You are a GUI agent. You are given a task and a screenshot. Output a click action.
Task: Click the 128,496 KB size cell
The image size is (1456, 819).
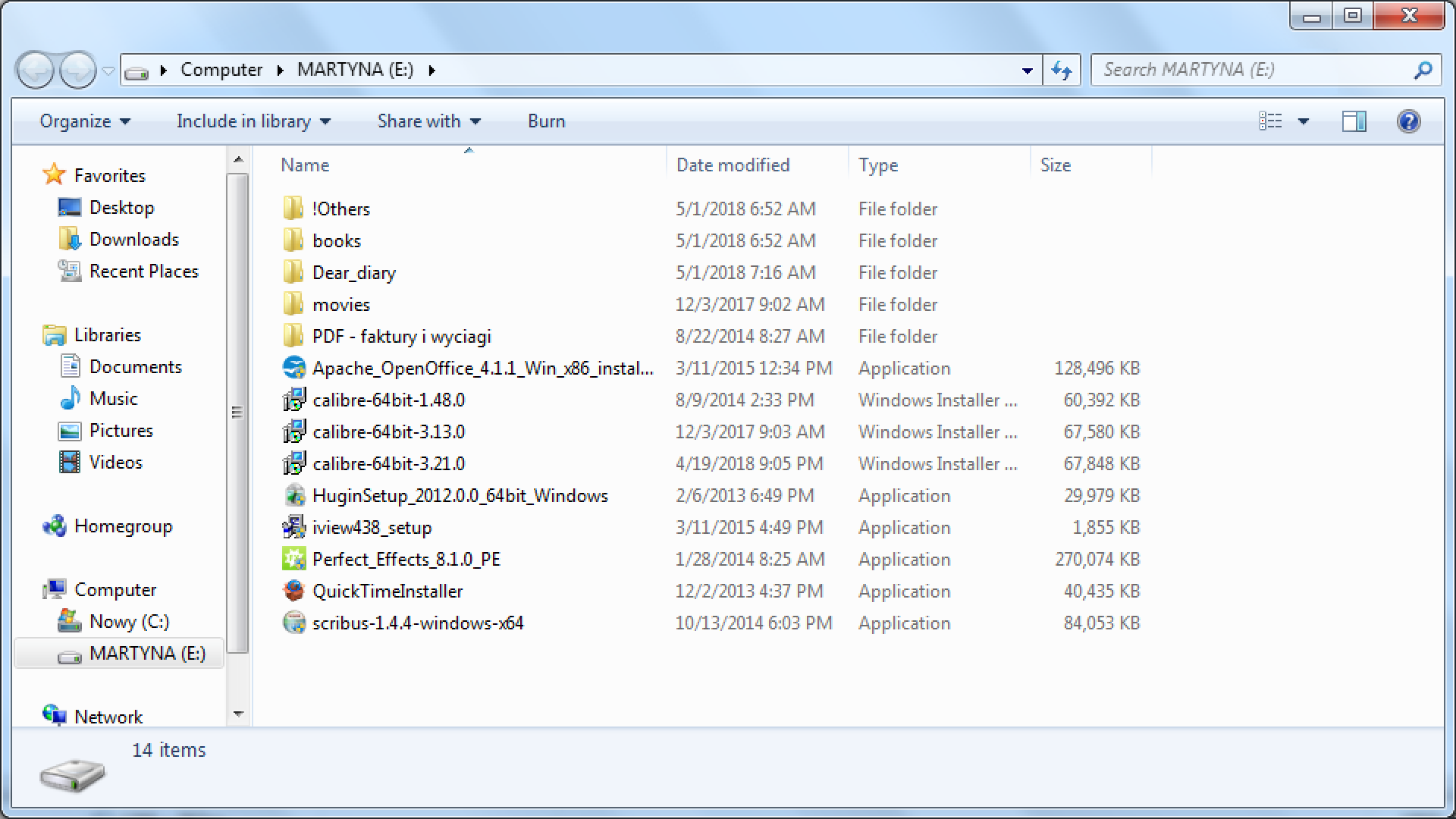point(1097,368)
